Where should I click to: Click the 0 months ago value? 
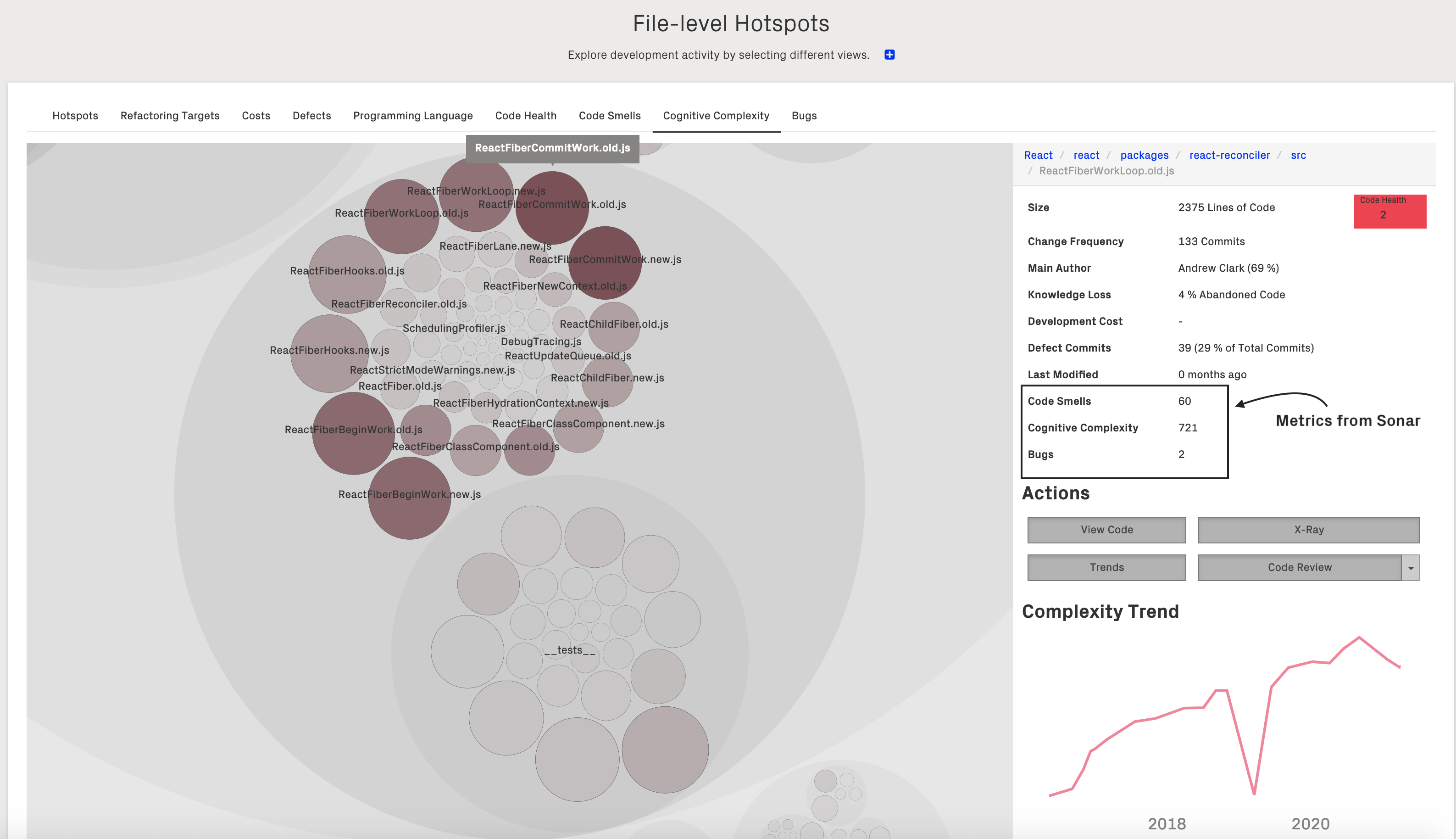coord(1212,375)
